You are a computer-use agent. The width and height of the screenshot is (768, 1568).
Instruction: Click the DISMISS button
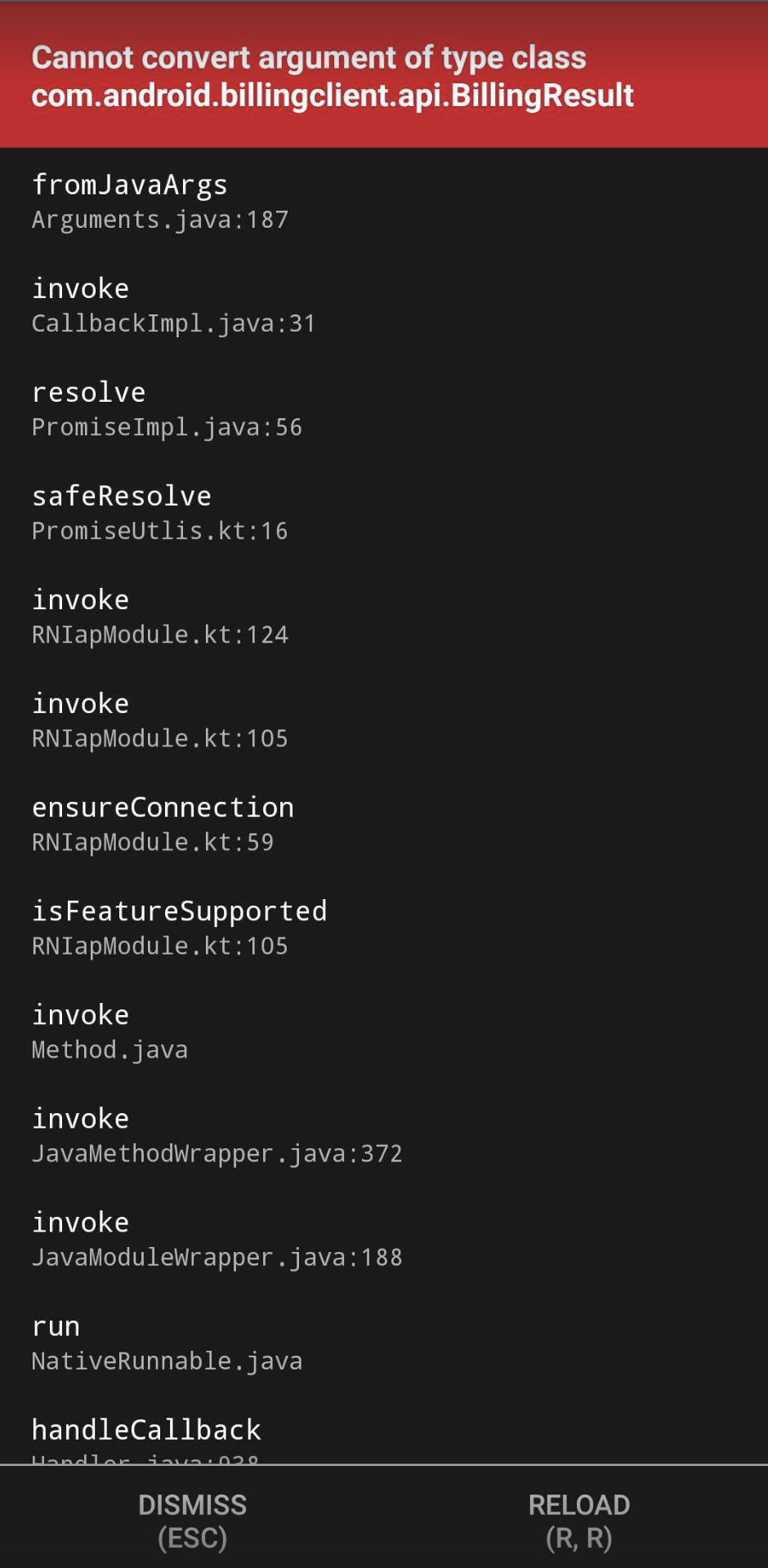(192, 1519)
